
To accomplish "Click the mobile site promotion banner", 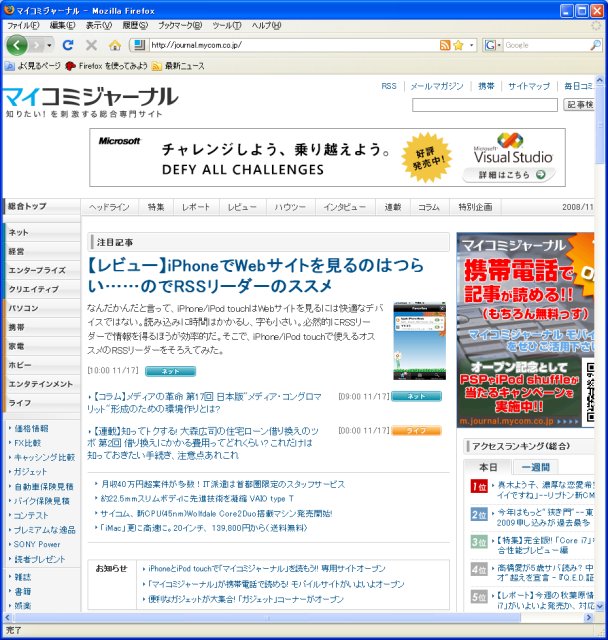I will 526,330.
